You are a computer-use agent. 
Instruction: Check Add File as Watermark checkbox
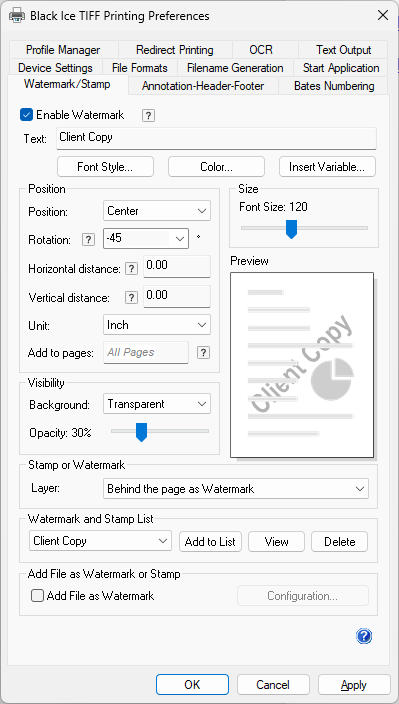37,596
